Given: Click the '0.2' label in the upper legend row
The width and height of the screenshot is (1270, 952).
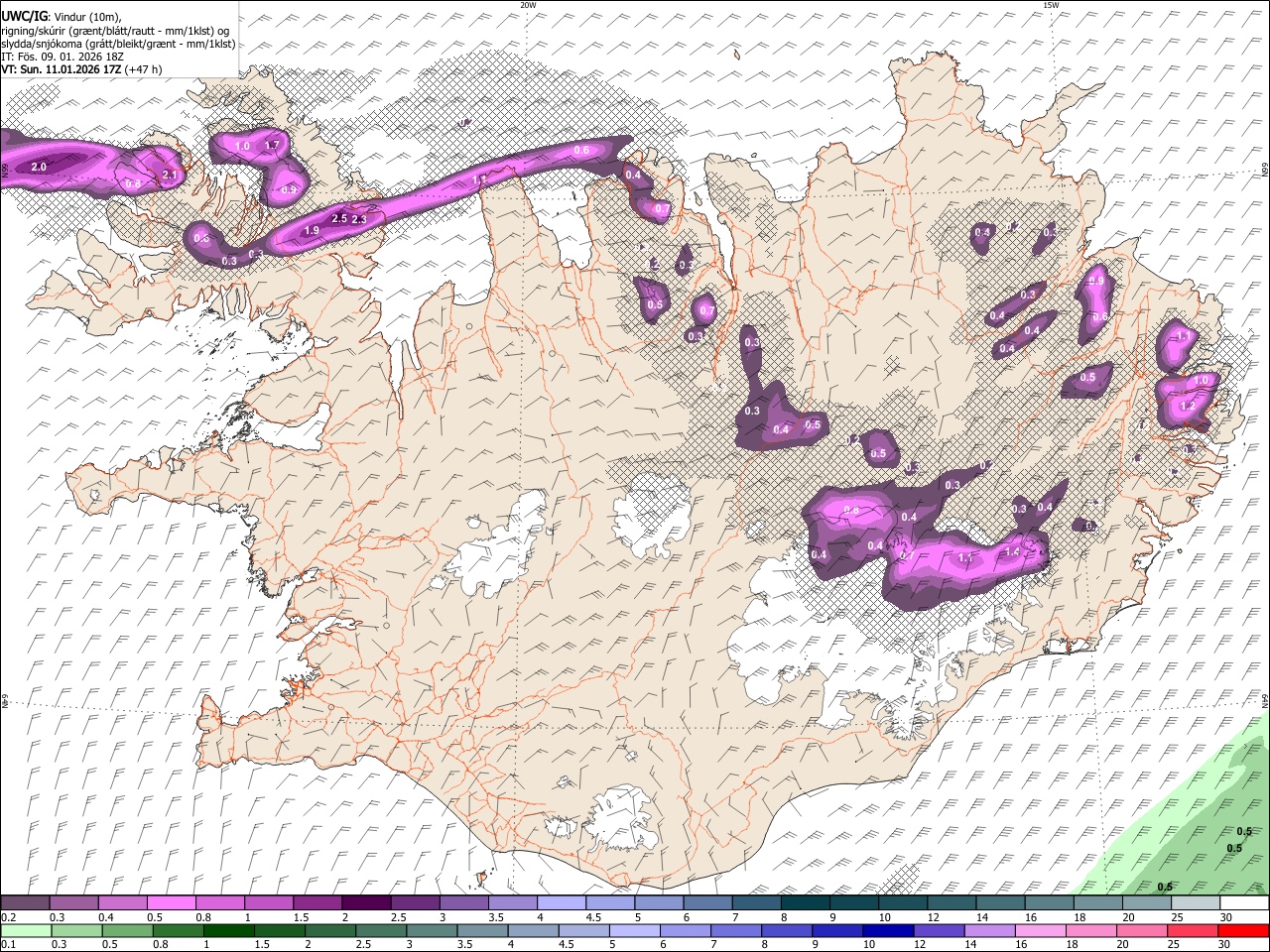Looking at the screenshot, I should (8, 917).
